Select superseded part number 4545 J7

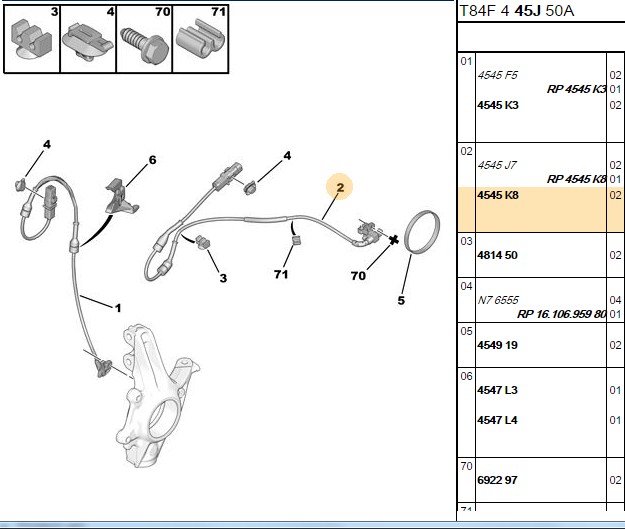[x=497, y=165]
